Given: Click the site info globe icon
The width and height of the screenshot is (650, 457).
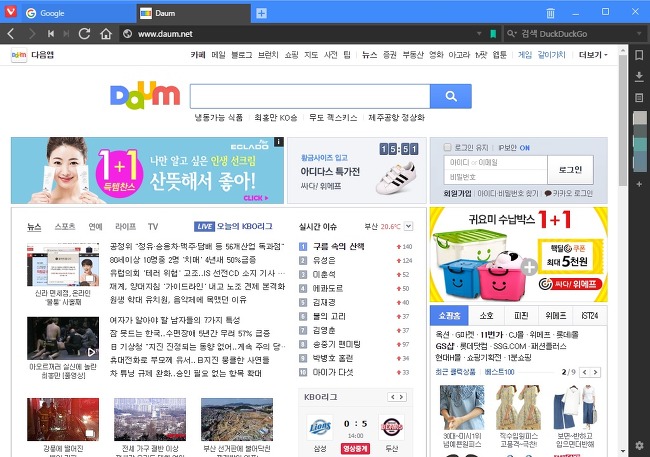Looking at the screenshot, I should coord(128,34).
